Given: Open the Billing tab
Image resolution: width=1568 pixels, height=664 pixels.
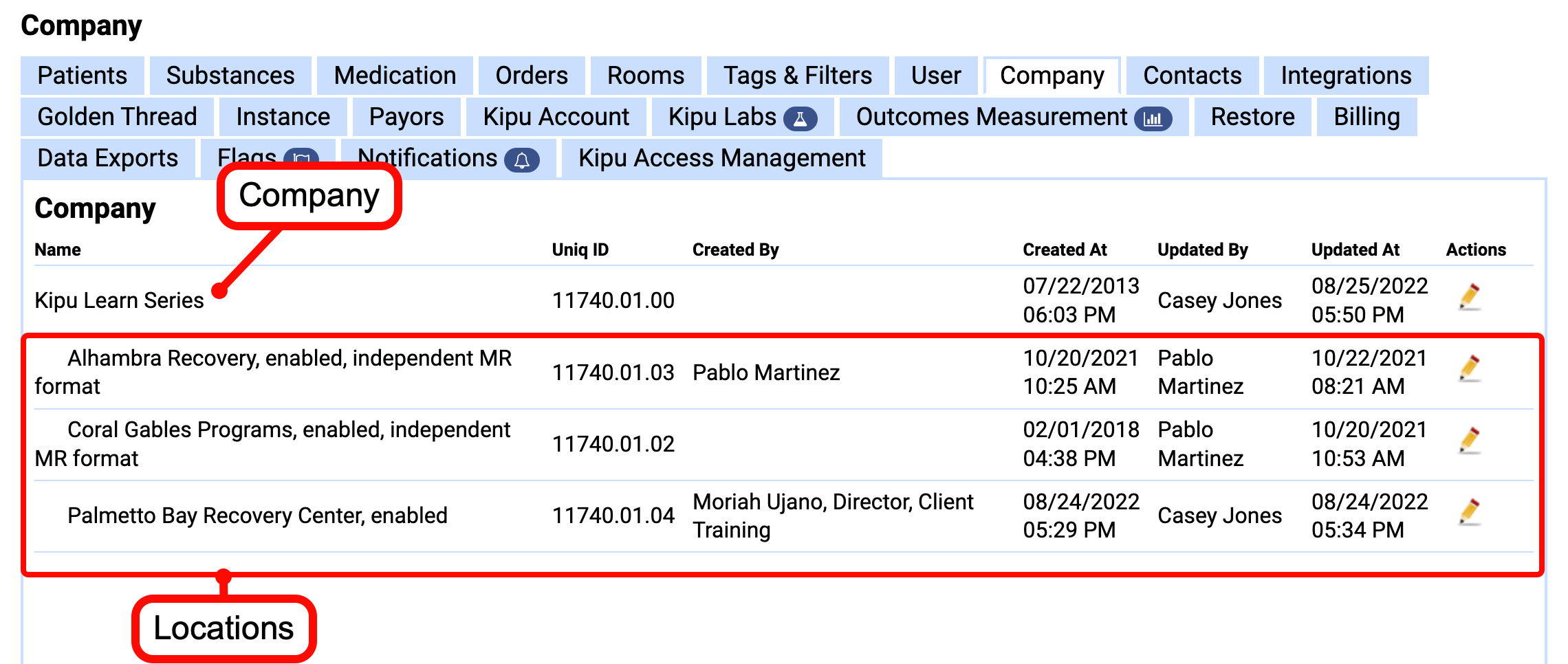Looking at the screenshot, I should pos(1366,117).
